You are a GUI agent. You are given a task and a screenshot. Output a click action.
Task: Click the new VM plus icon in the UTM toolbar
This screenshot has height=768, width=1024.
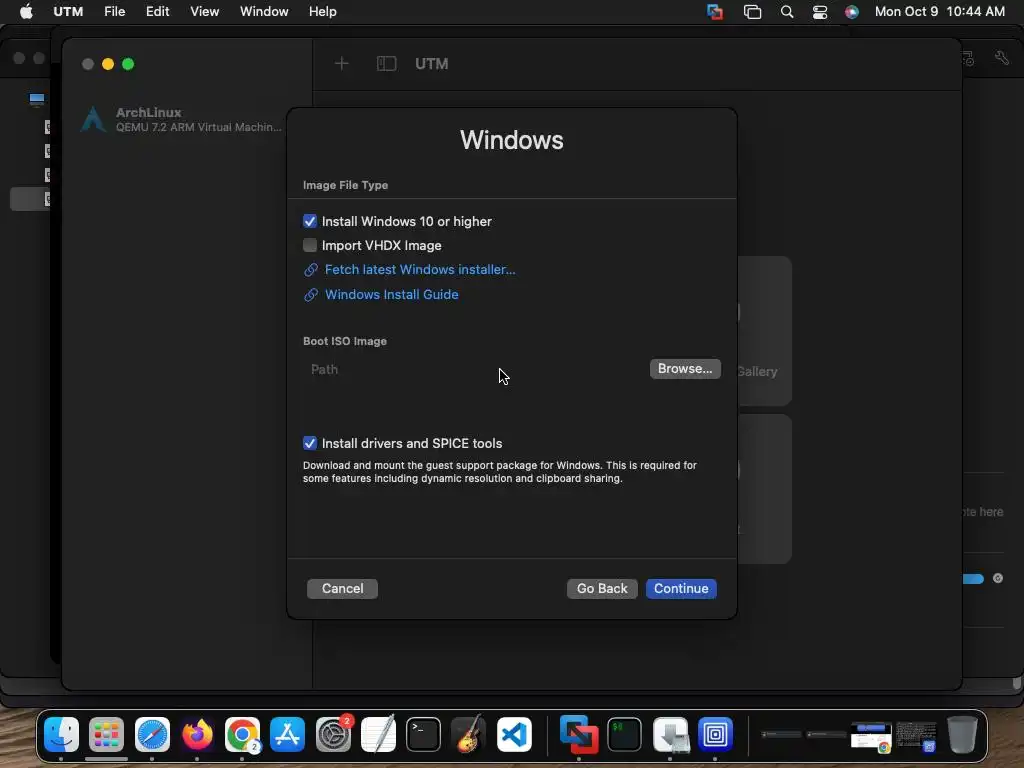coord(342,63)
